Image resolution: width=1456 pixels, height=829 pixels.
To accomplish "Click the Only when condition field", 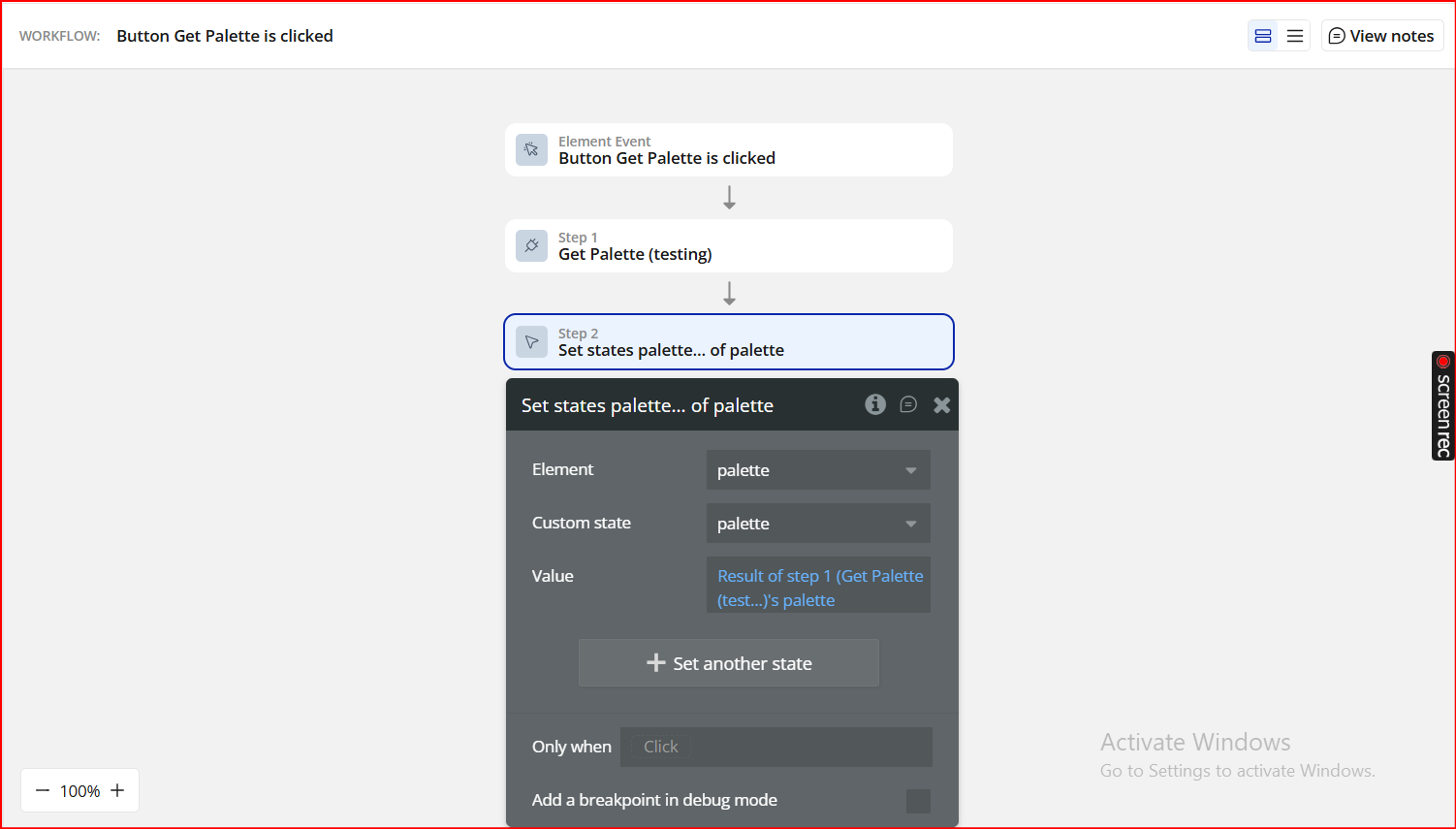I will pos(775,747).
